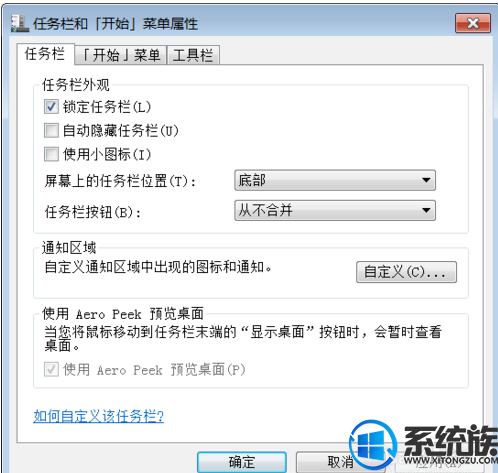Image resolution: width=498 pixels, height=473 pixels.
Task: Switch to the 工具栏 tab
Action: 193,55
